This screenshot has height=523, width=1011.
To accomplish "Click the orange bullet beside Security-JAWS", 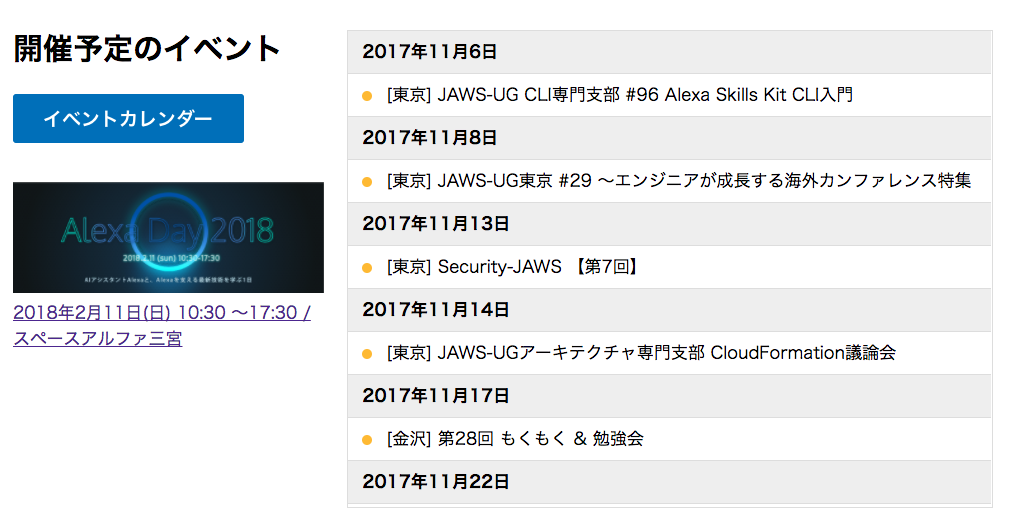I will tap(367, 268).
